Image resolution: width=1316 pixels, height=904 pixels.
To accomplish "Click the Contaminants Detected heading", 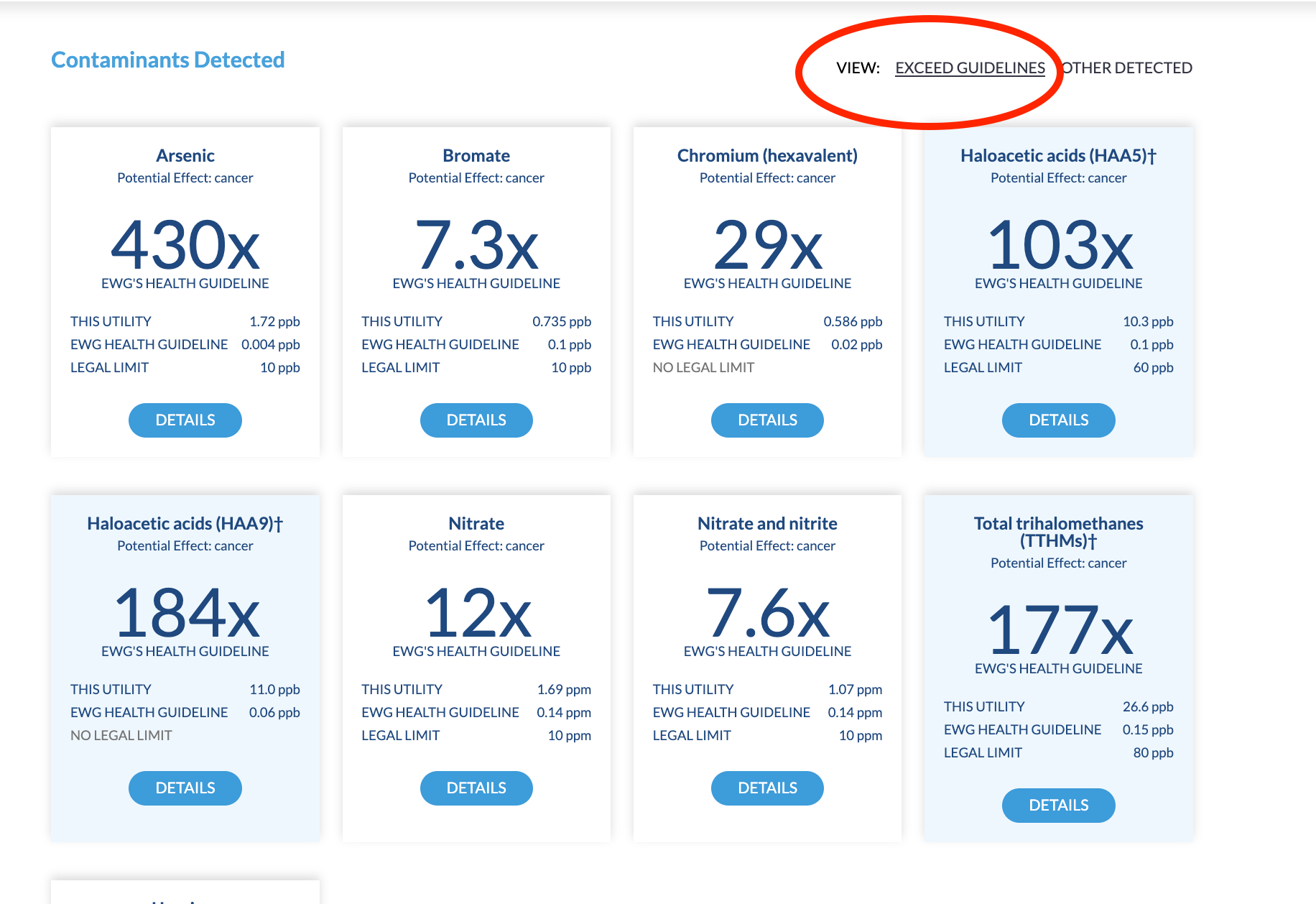I will 168,60.
